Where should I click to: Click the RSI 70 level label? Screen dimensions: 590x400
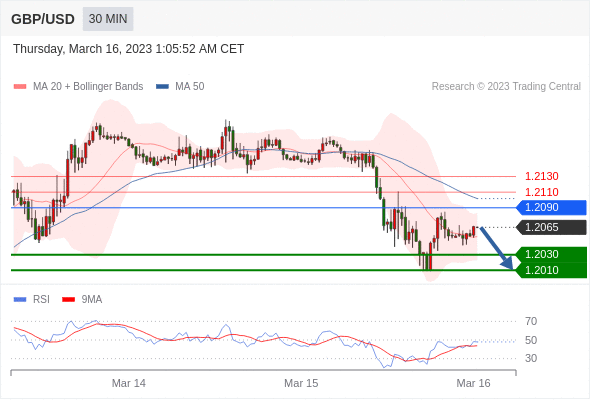[x=531, y=321]
